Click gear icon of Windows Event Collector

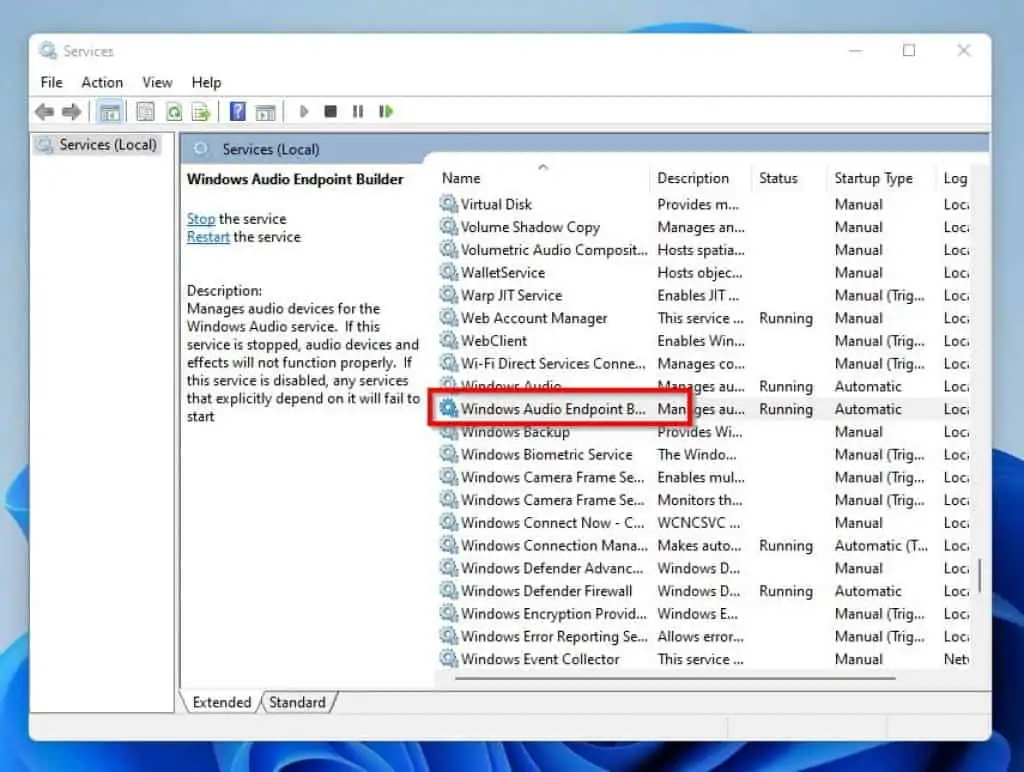tap(449, 659)
